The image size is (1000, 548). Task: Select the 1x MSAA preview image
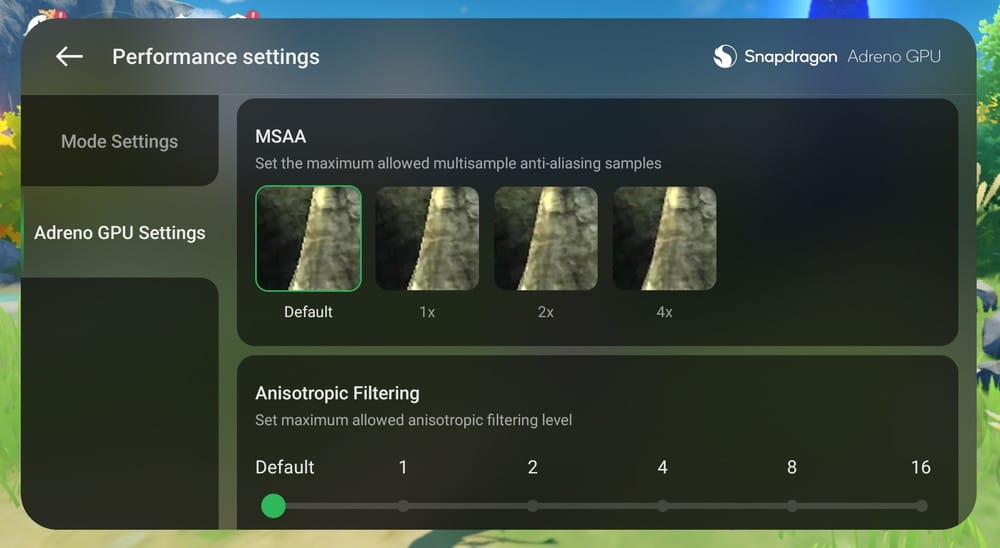point(427,238)
